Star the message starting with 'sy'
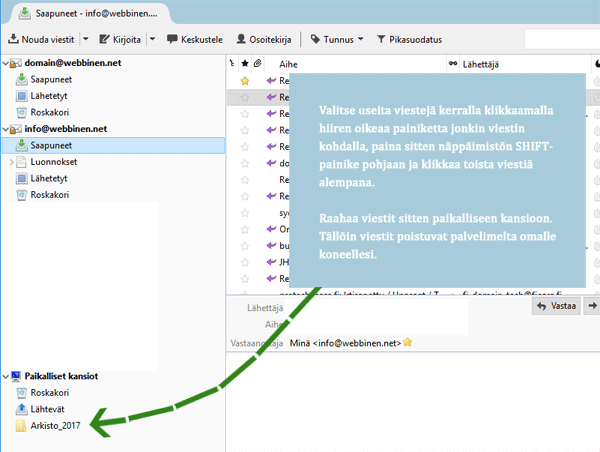 click(x=245, y=213)
